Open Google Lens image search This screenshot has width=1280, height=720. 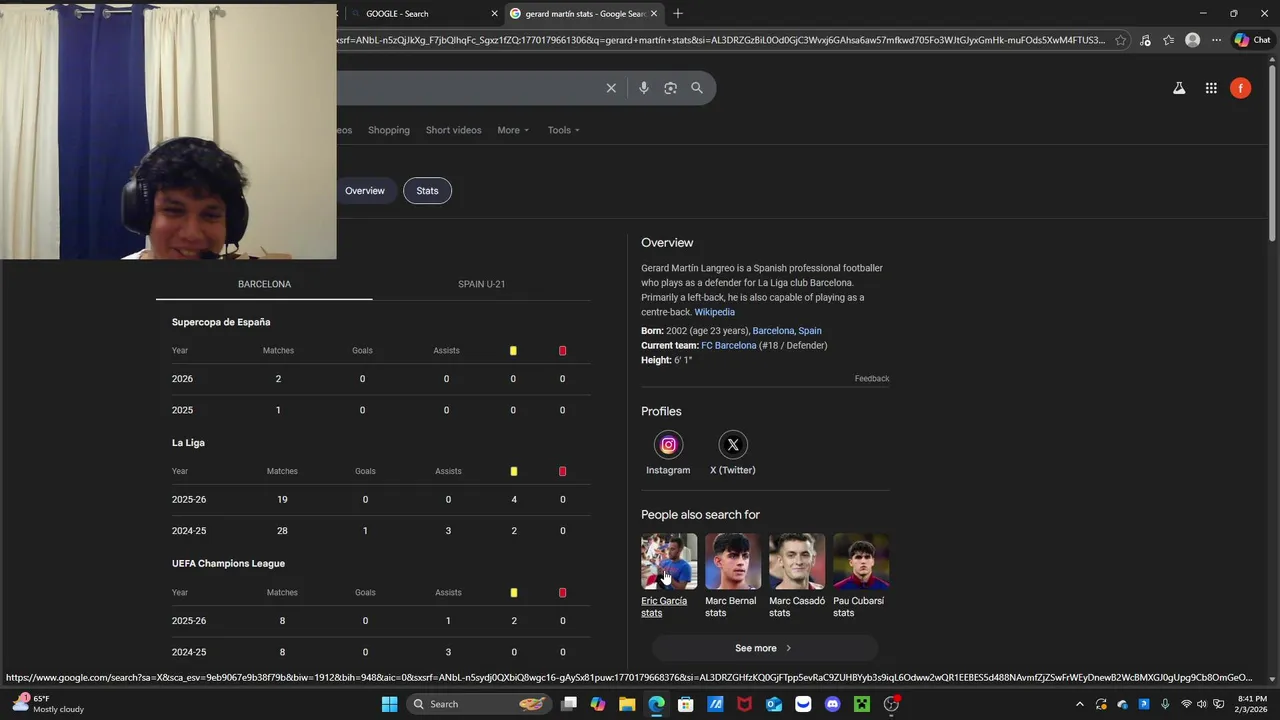(670, 88)
